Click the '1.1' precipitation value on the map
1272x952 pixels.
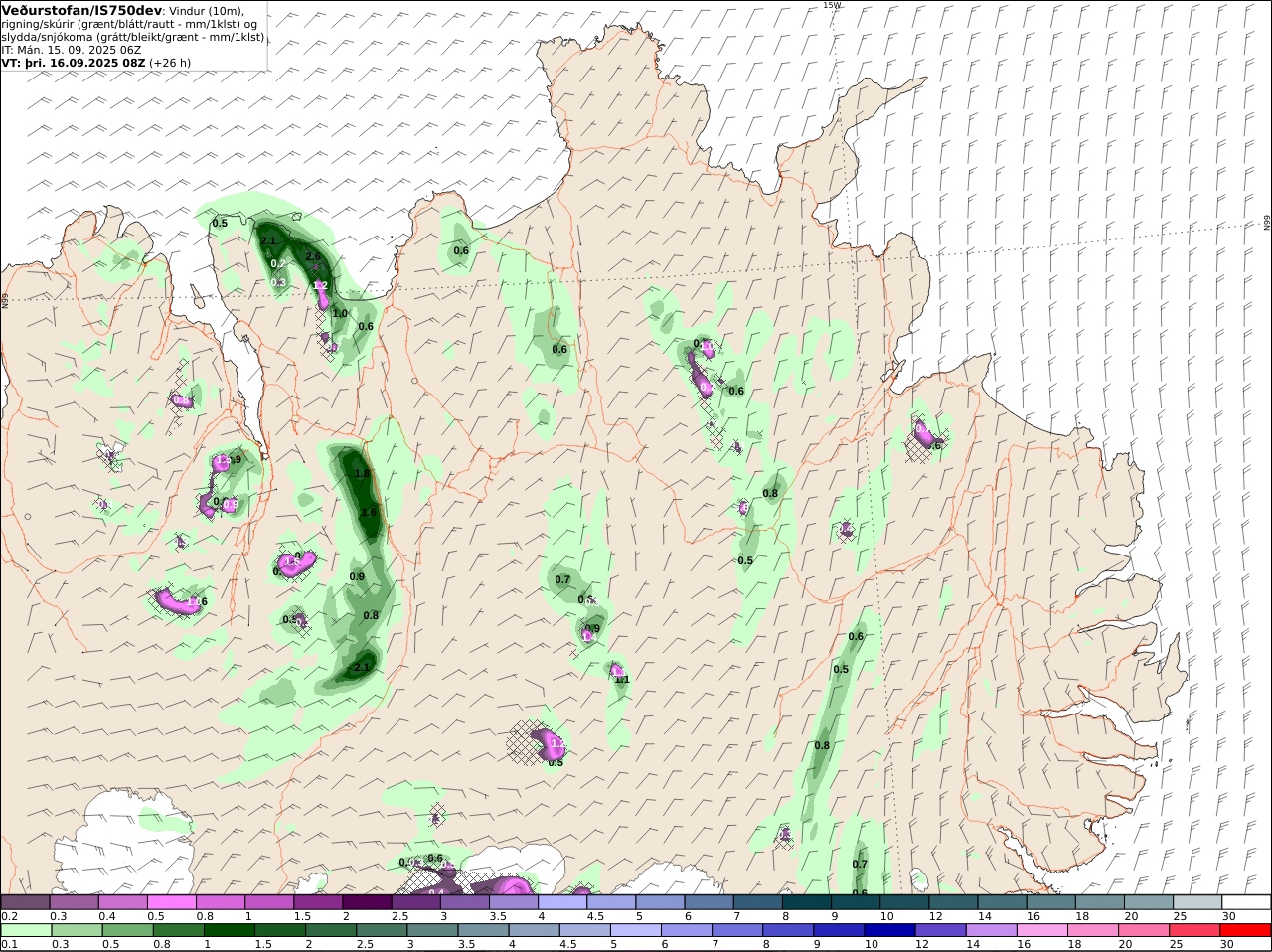pos(622,679)
